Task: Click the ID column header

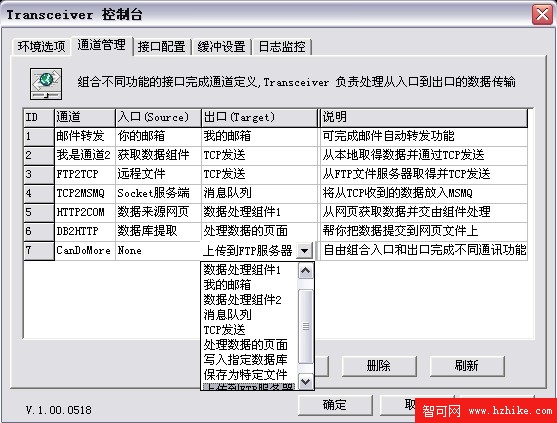Action: (39, 118)
